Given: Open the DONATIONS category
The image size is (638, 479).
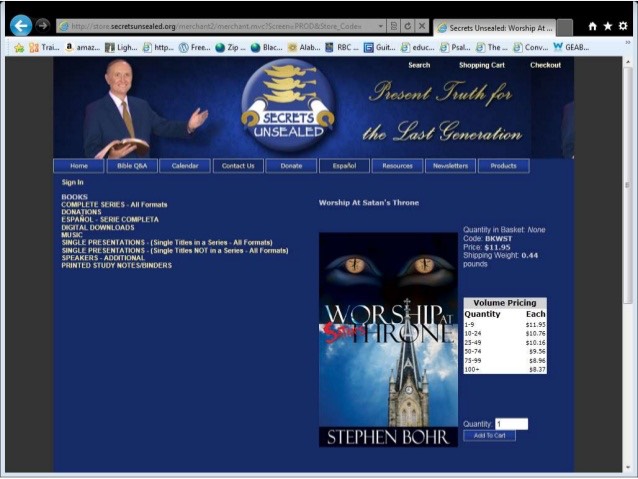Looking at the screenshot, I should coord(81,212).
